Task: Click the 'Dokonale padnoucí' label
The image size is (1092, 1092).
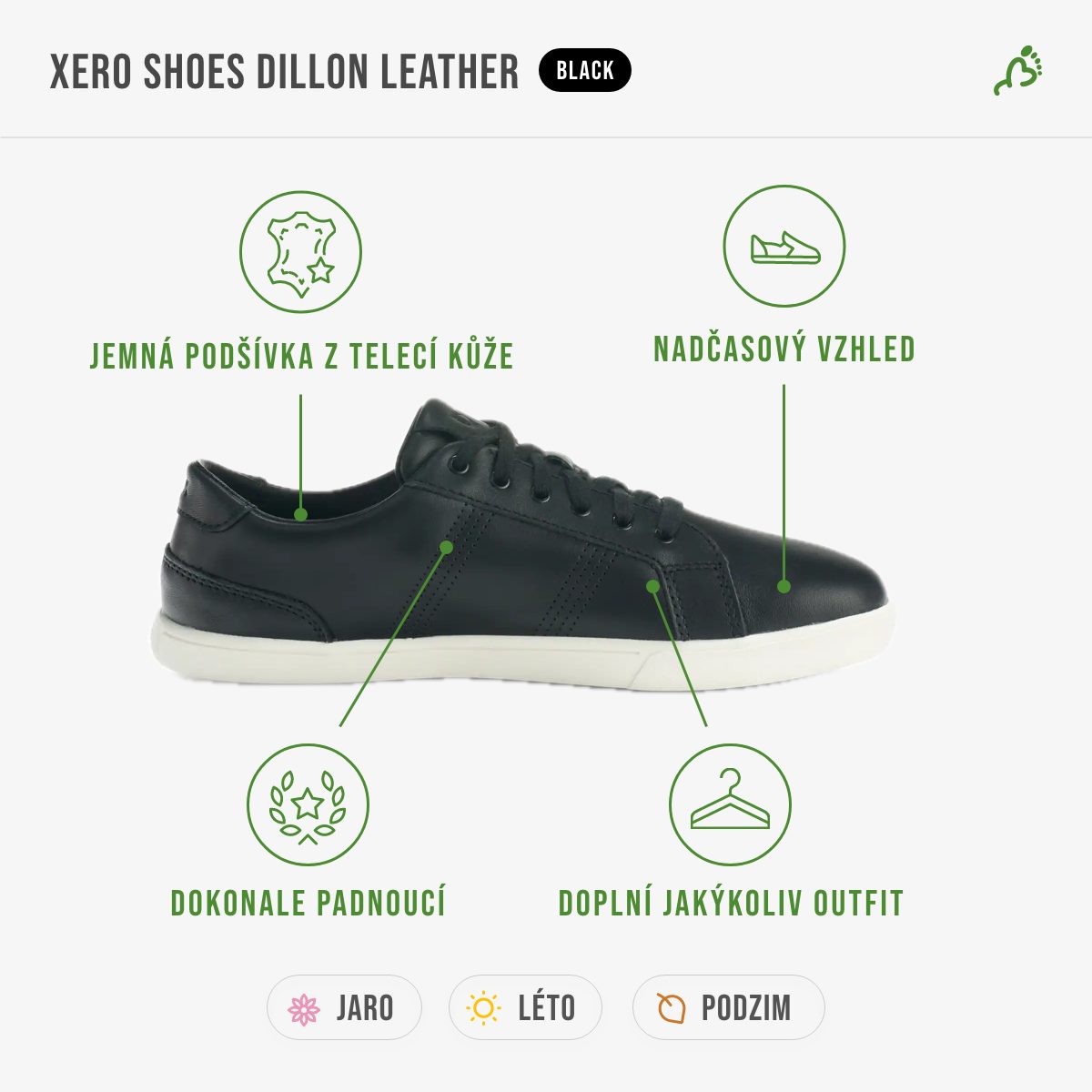Action: pos(308,904)
